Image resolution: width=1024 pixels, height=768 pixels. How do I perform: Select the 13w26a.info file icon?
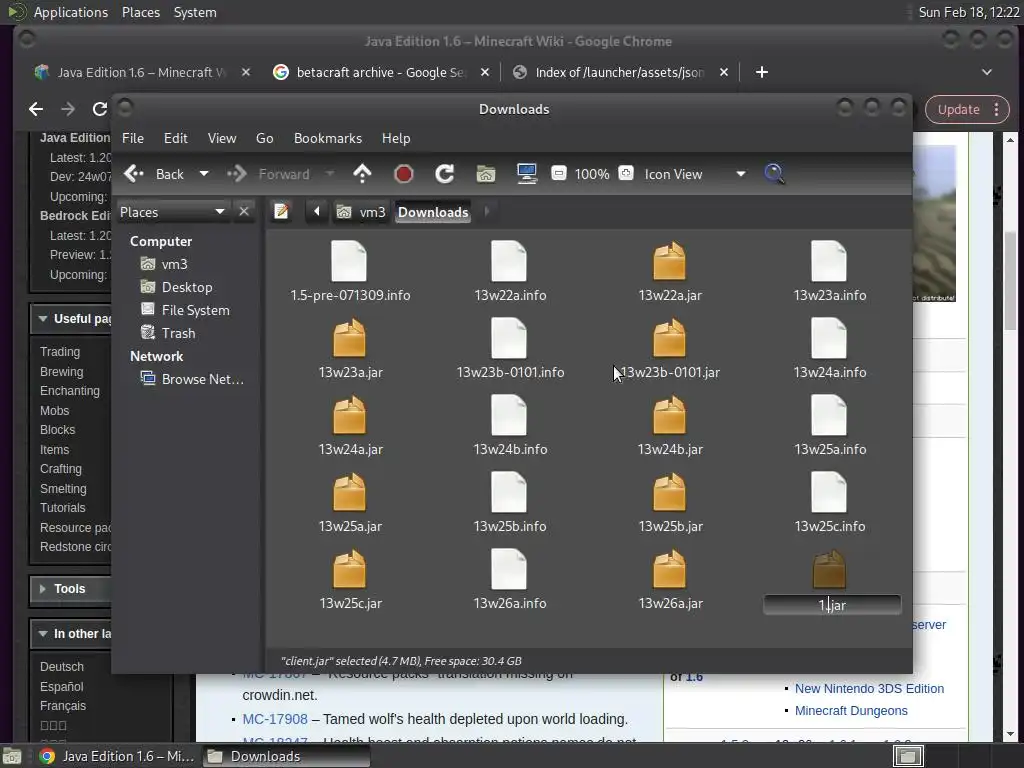click(x=509, y=569)
